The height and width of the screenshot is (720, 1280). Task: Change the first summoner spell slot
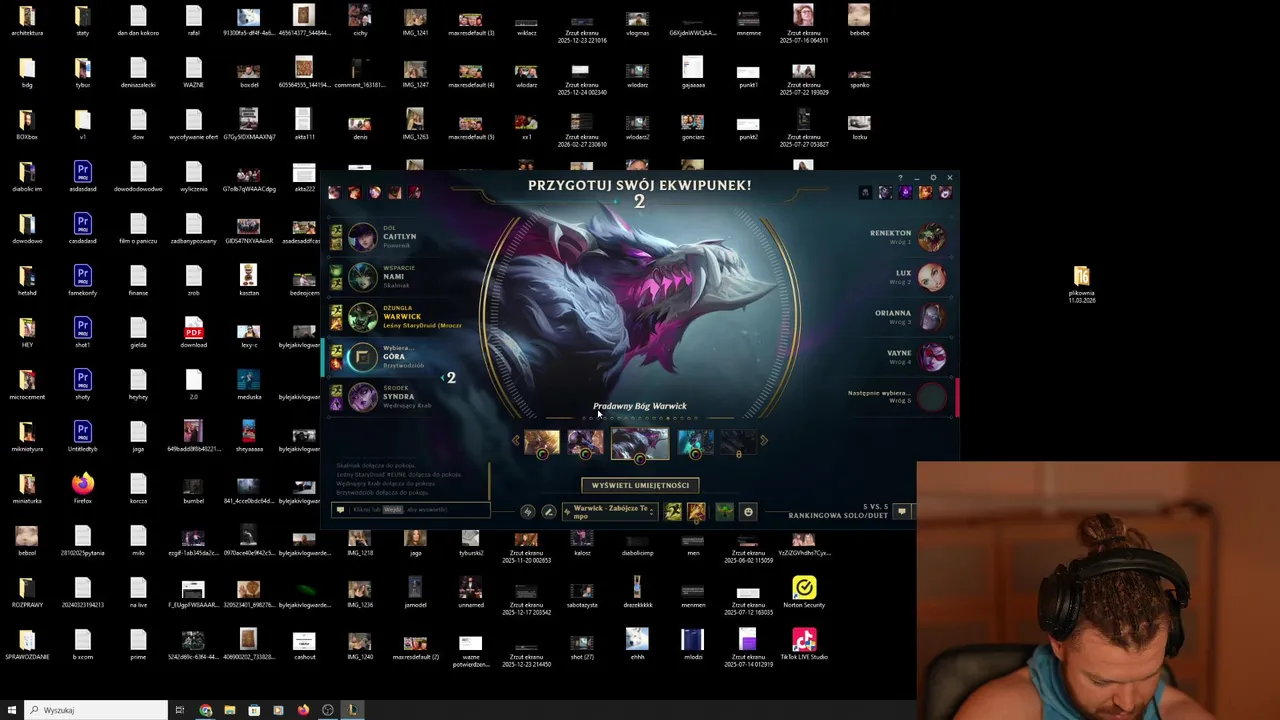tap(673, 512)
